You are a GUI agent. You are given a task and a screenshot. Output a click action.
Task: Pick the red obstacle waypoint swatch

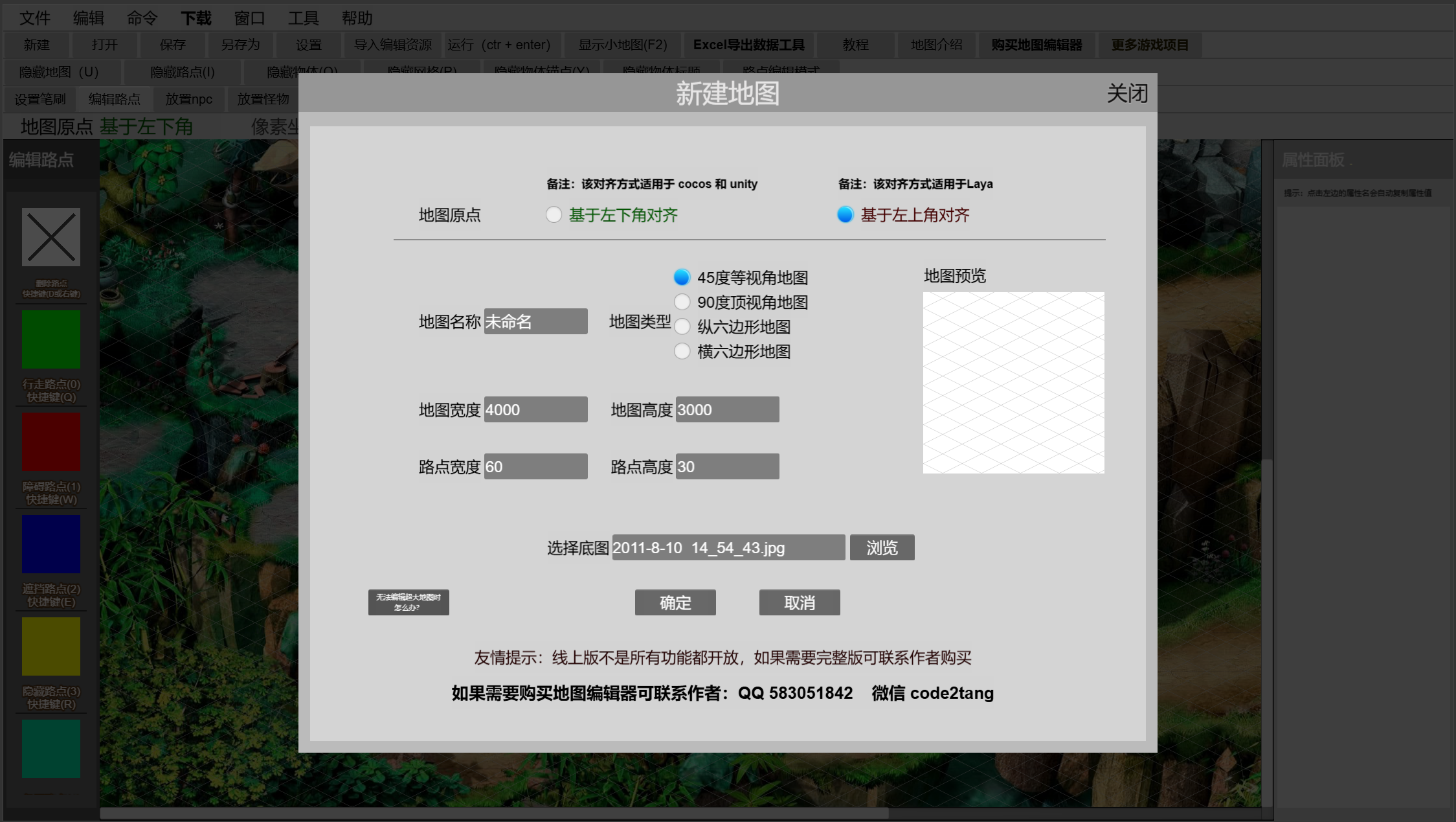tap(51, 442)
